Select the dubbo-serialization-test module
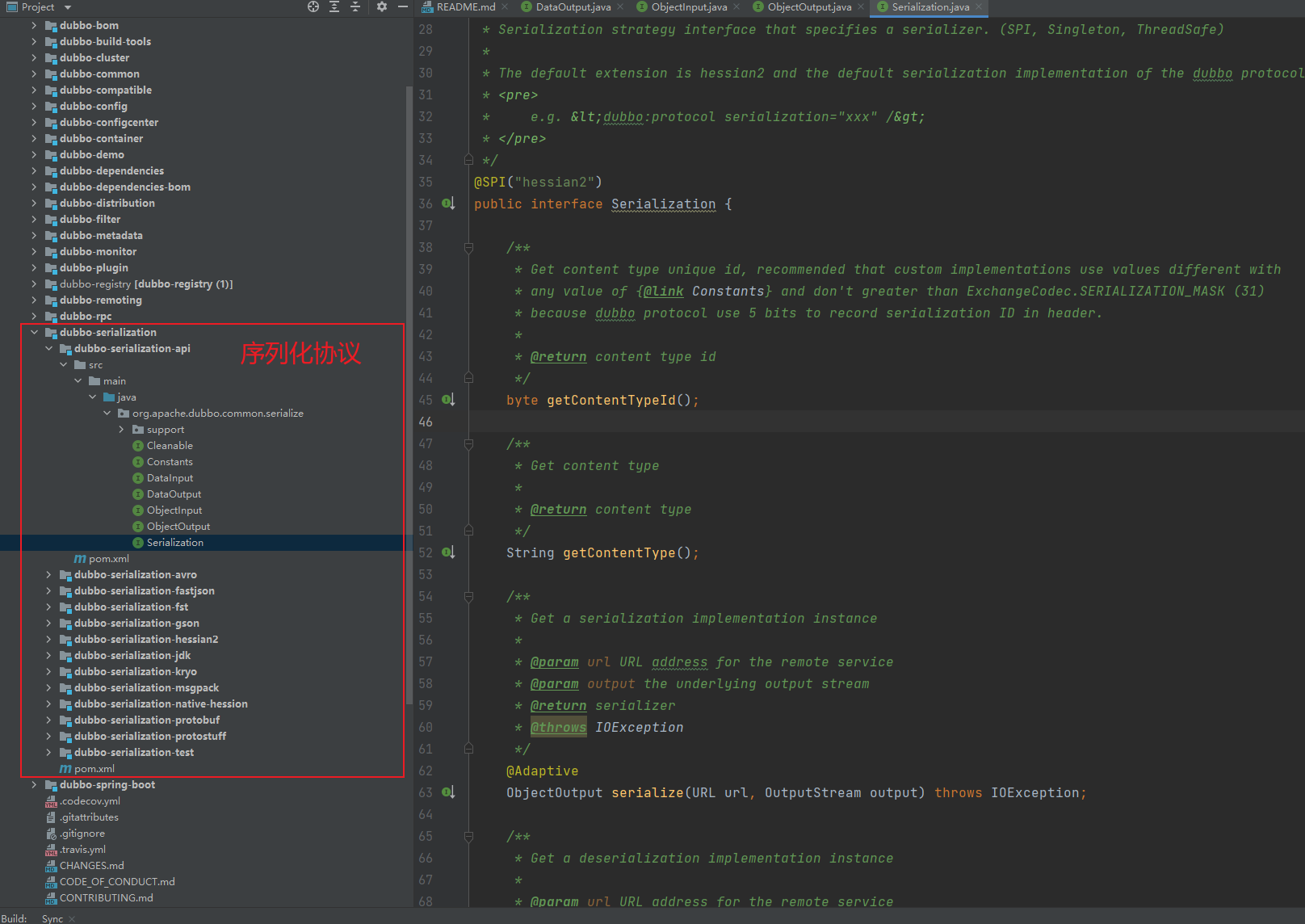The height and width of the screenshot is (924, 1305). [x=134, y=753]
